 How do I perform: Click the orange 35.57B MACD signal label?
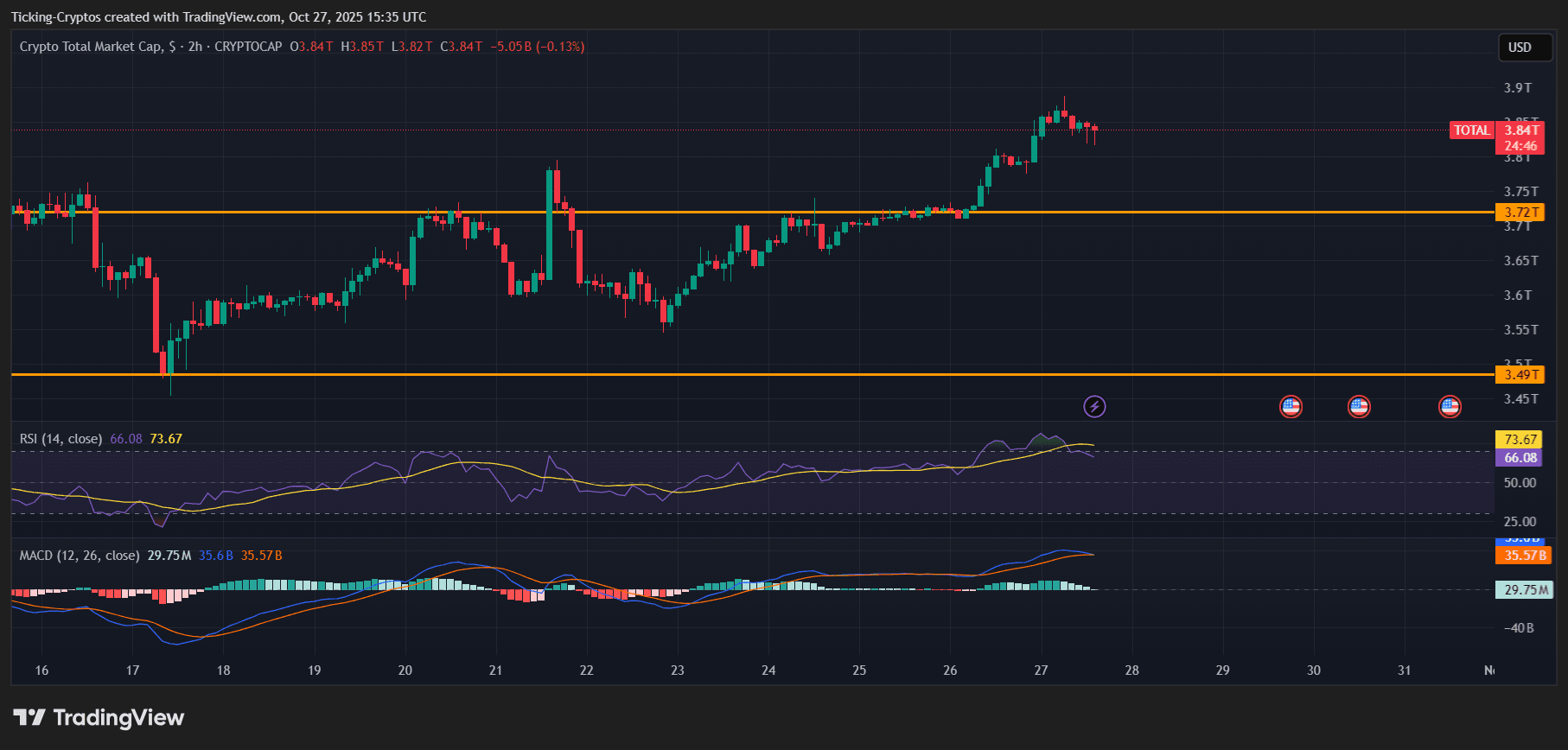click(x=1523, y=556)
